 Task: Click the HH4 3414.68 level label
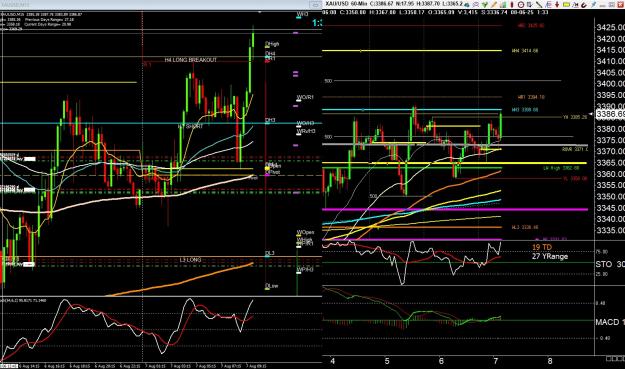tap(525, 51)
